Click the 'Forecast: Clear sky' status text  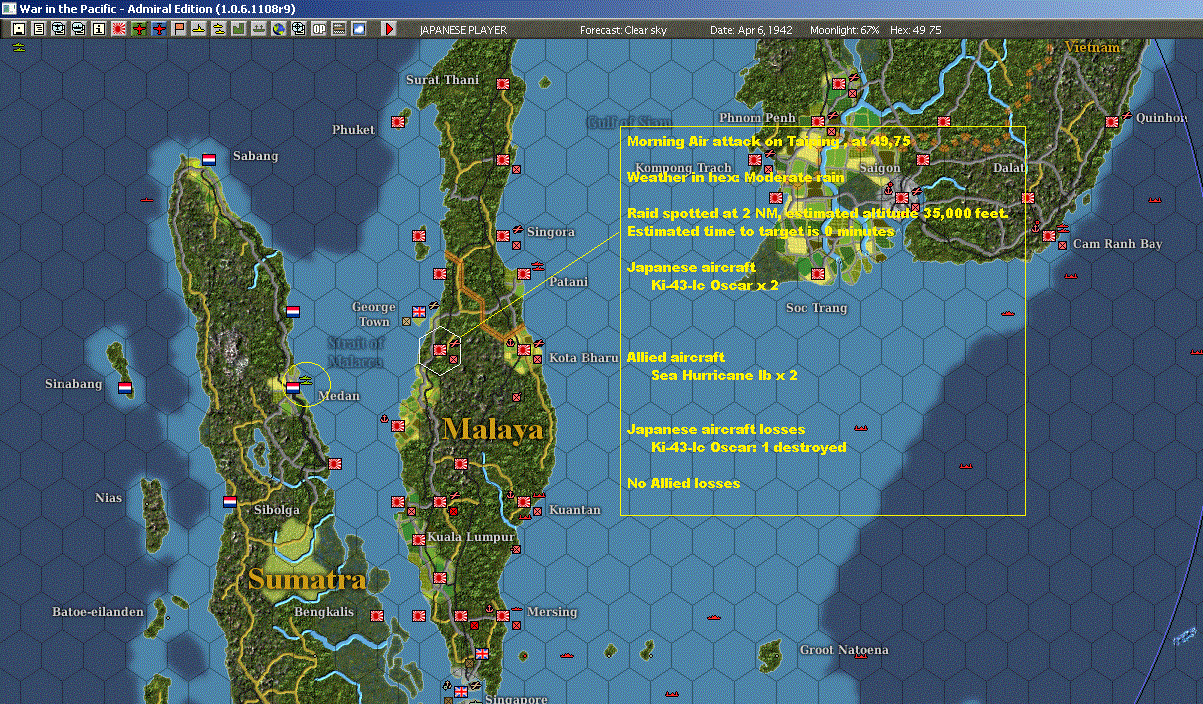click(x=623, y=30)
